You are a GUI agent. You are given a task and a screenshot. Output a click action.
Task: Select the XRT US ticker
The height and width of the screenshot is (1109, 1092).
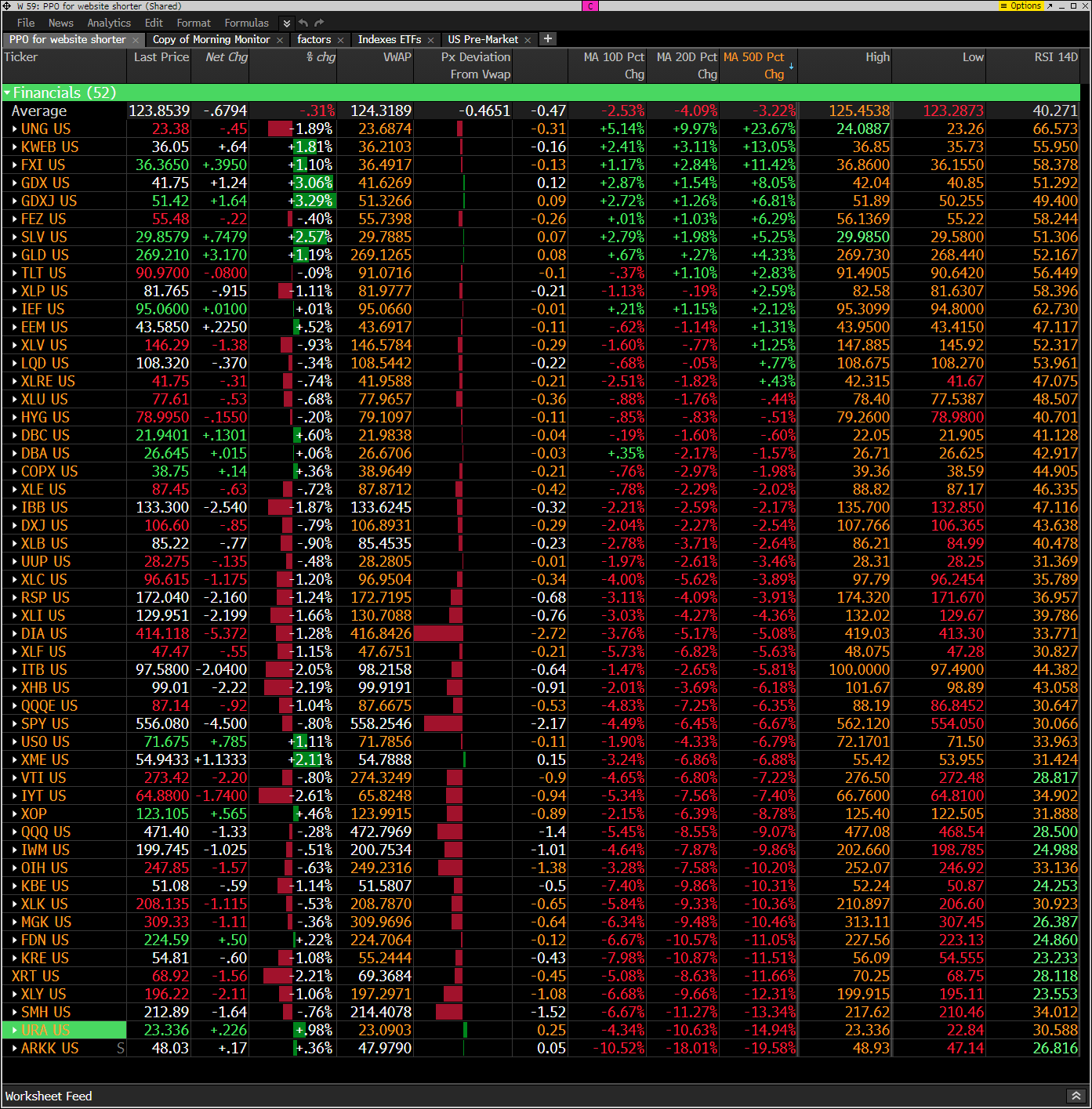coord(35,976)
